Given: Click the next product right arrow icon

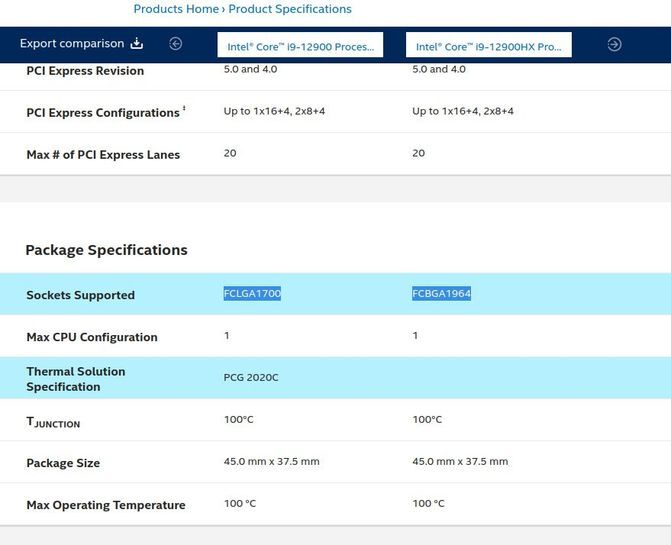Looking at the screenshot, I should click(614, 44).
